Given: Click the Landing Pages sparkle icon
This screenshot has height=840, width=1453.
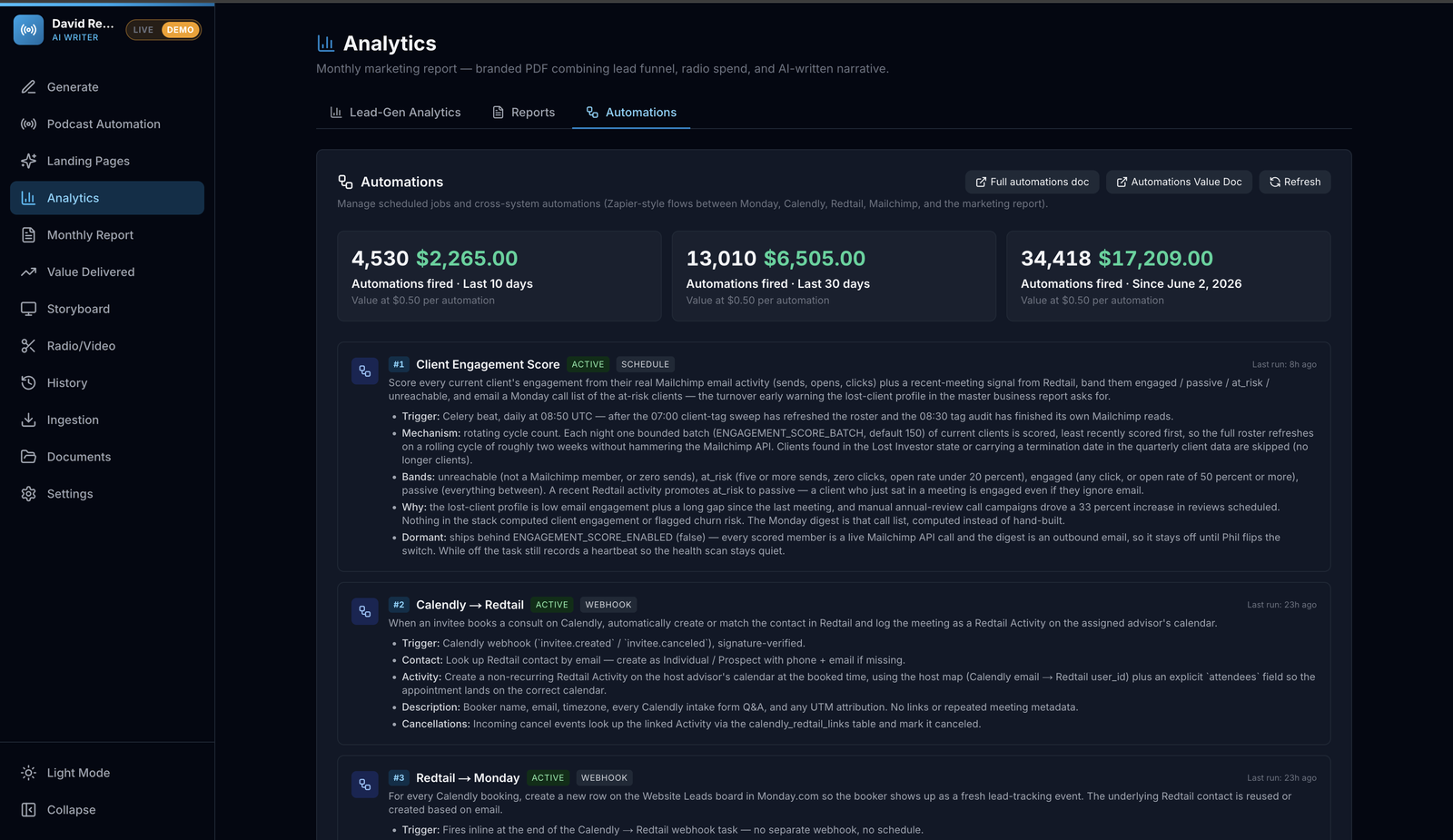Looking at the screenshot, I should pyautogui.click(x=28, y=161).
